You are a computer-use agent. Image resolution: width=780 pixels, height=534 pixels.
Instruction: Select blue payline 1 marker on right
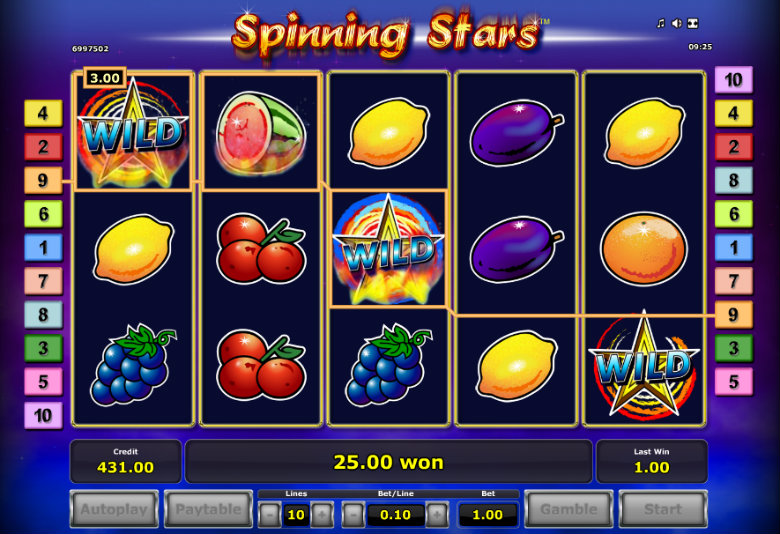click(x=734, y=247)
